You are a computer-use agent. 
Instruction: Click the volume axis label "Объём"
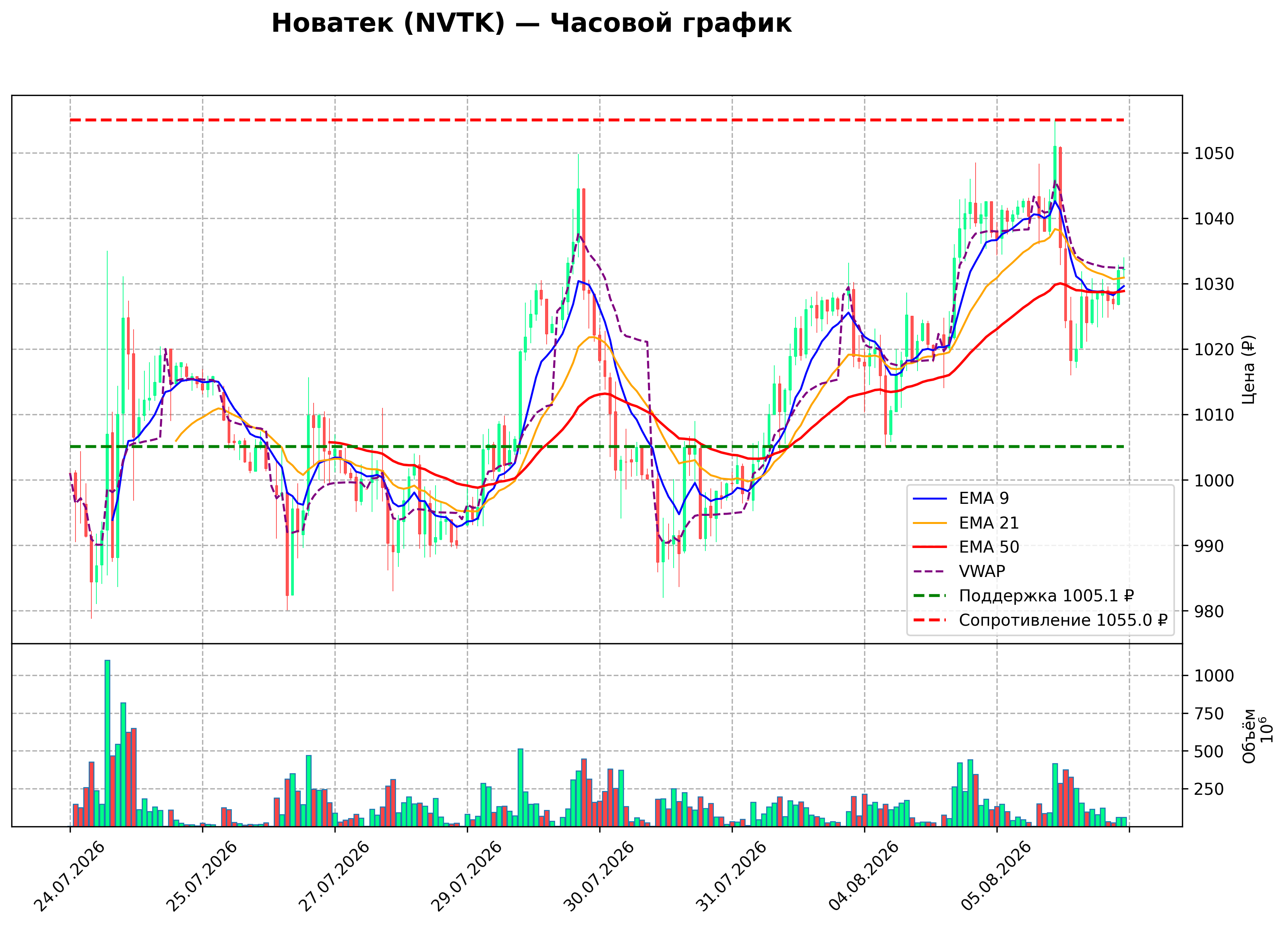pos(1249,736)
